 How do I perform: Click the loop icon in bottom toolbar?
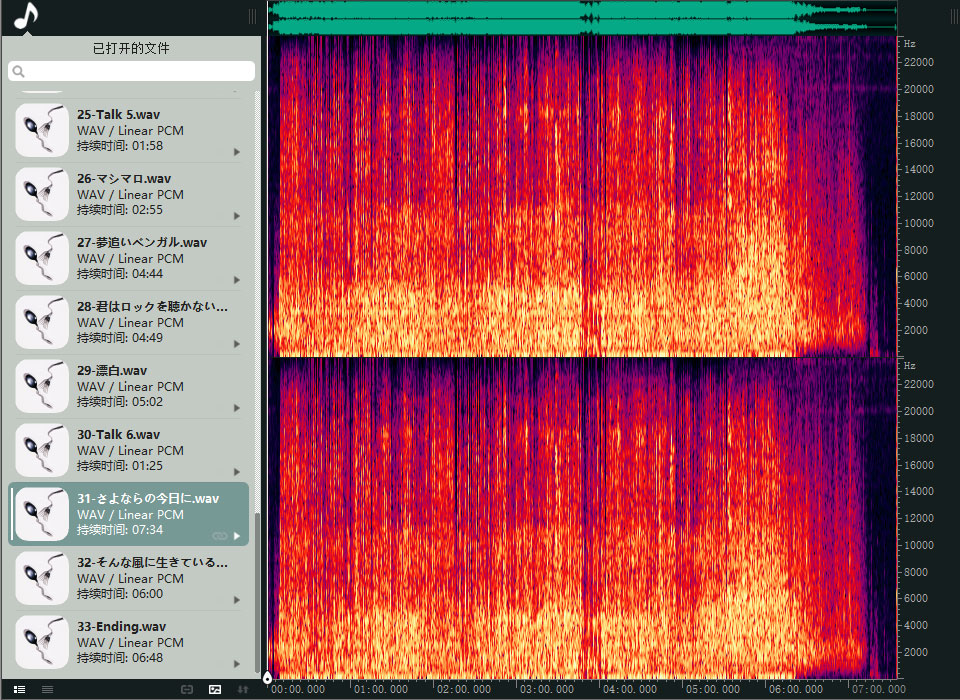click(187, 689)
